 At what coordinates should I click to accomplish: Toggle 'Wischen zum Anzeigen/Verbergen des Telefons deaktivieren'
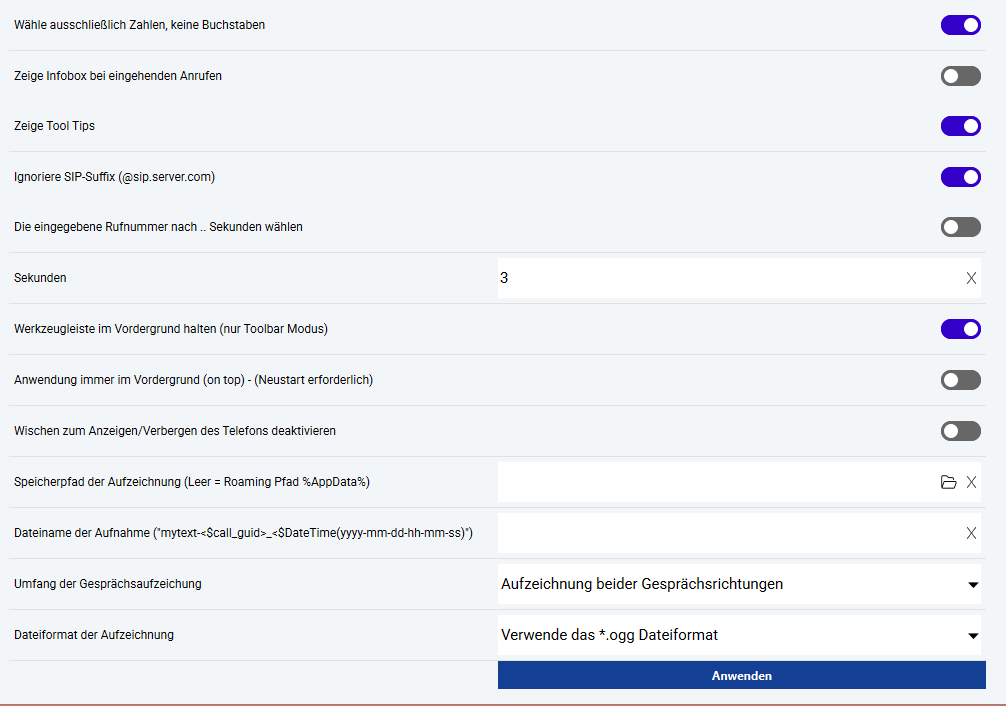click(x=960, y=431)
